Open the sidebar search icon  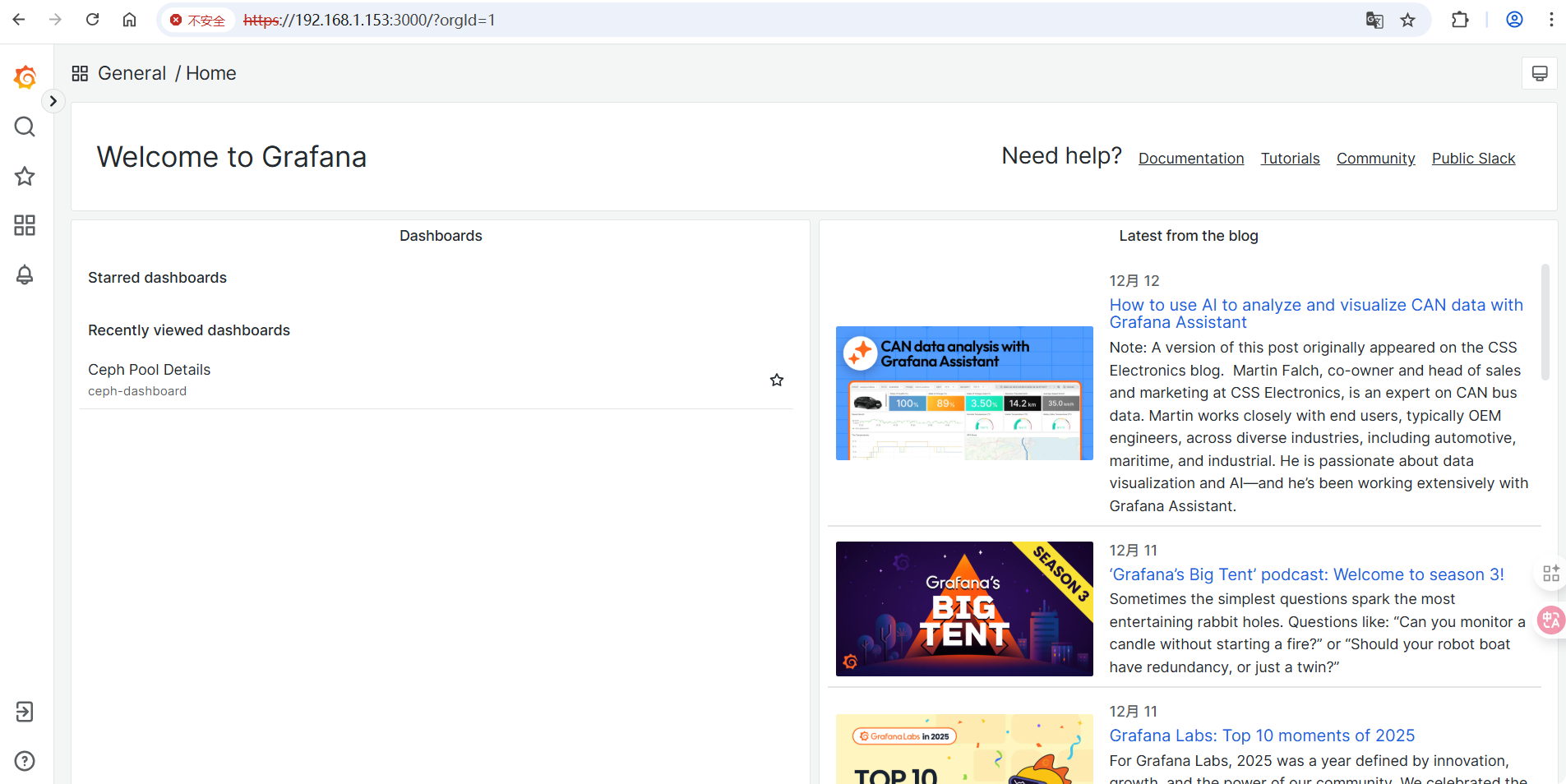coord(25,127)
